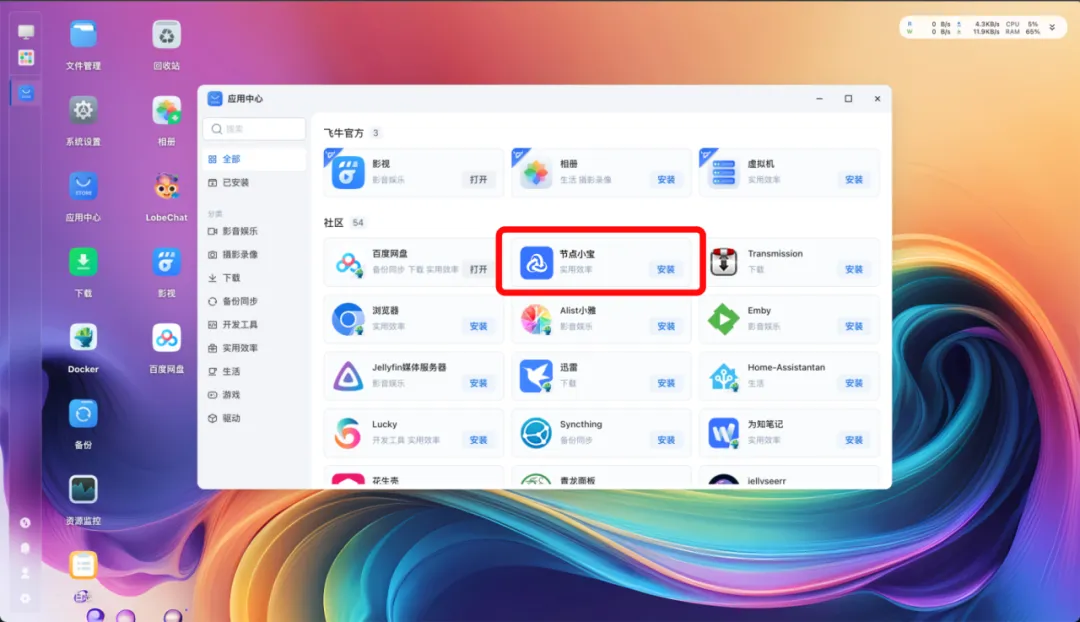The image size is (1080, 622).
Task: Open the notes desktop icon below 资源监控
Action: click(83, 565)
